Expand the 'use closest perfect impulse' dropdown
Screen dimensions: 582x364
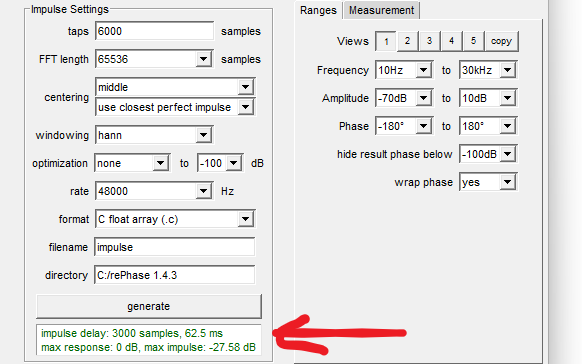[175, 107]
